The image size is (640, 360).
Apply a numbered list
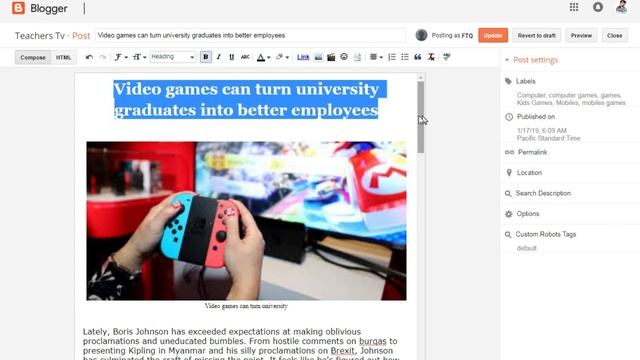[392, 57]
